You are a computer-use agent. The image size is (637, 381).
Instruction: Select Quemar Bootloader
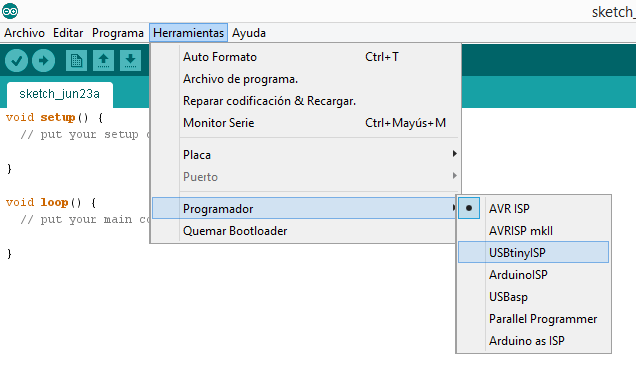pyautogui.click(x=304, y=231)
